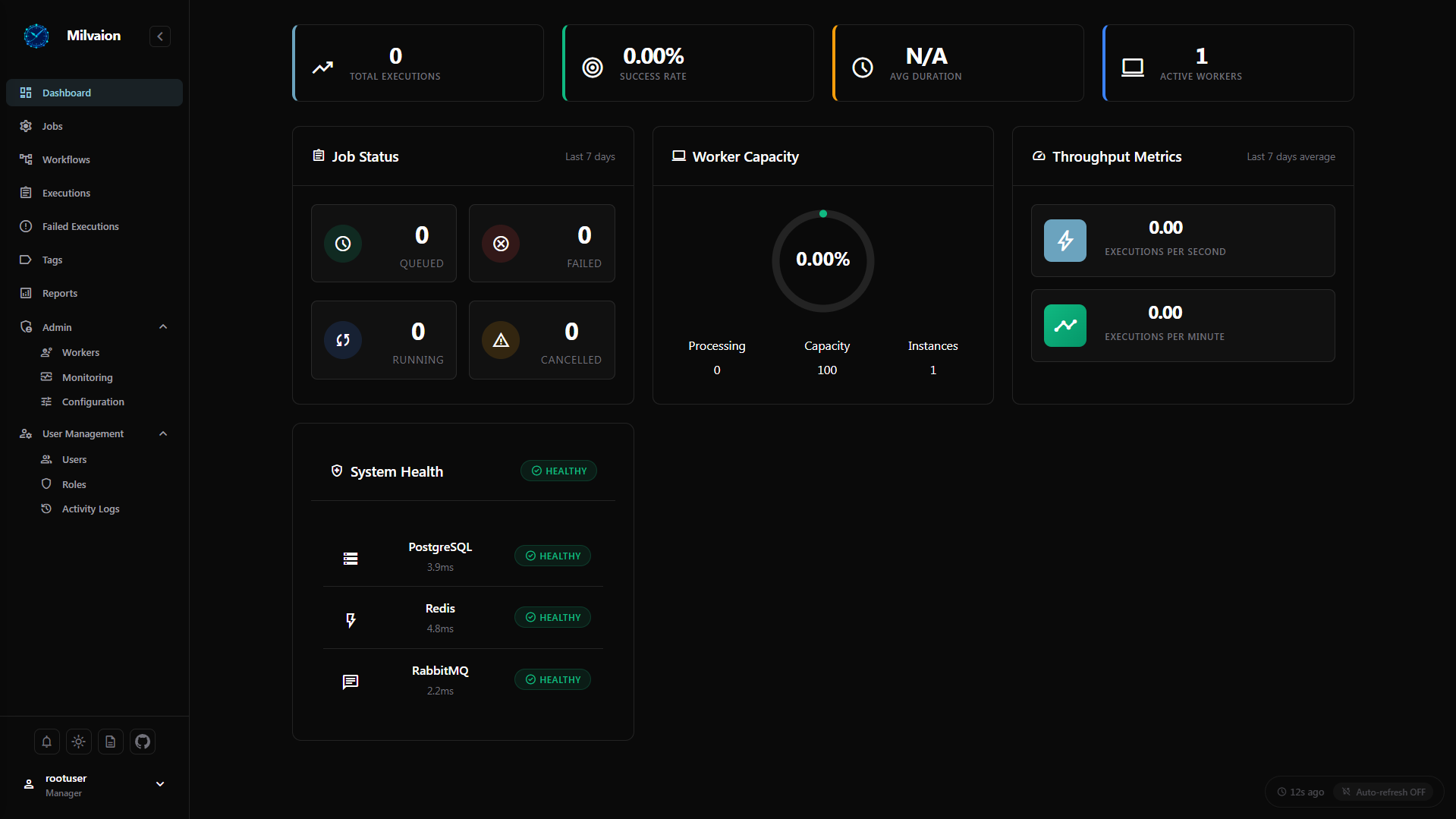Go to the Jobs page
Image resolution: width=1456 pixels, height=819 pixels.
[x=94, y=126]
